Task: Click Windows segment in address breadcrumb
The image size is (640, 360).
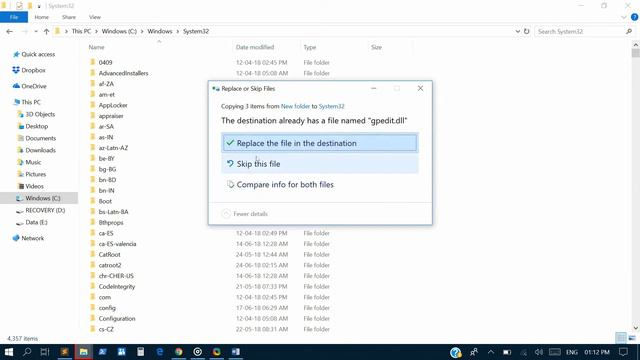Action: pos(160,31)
